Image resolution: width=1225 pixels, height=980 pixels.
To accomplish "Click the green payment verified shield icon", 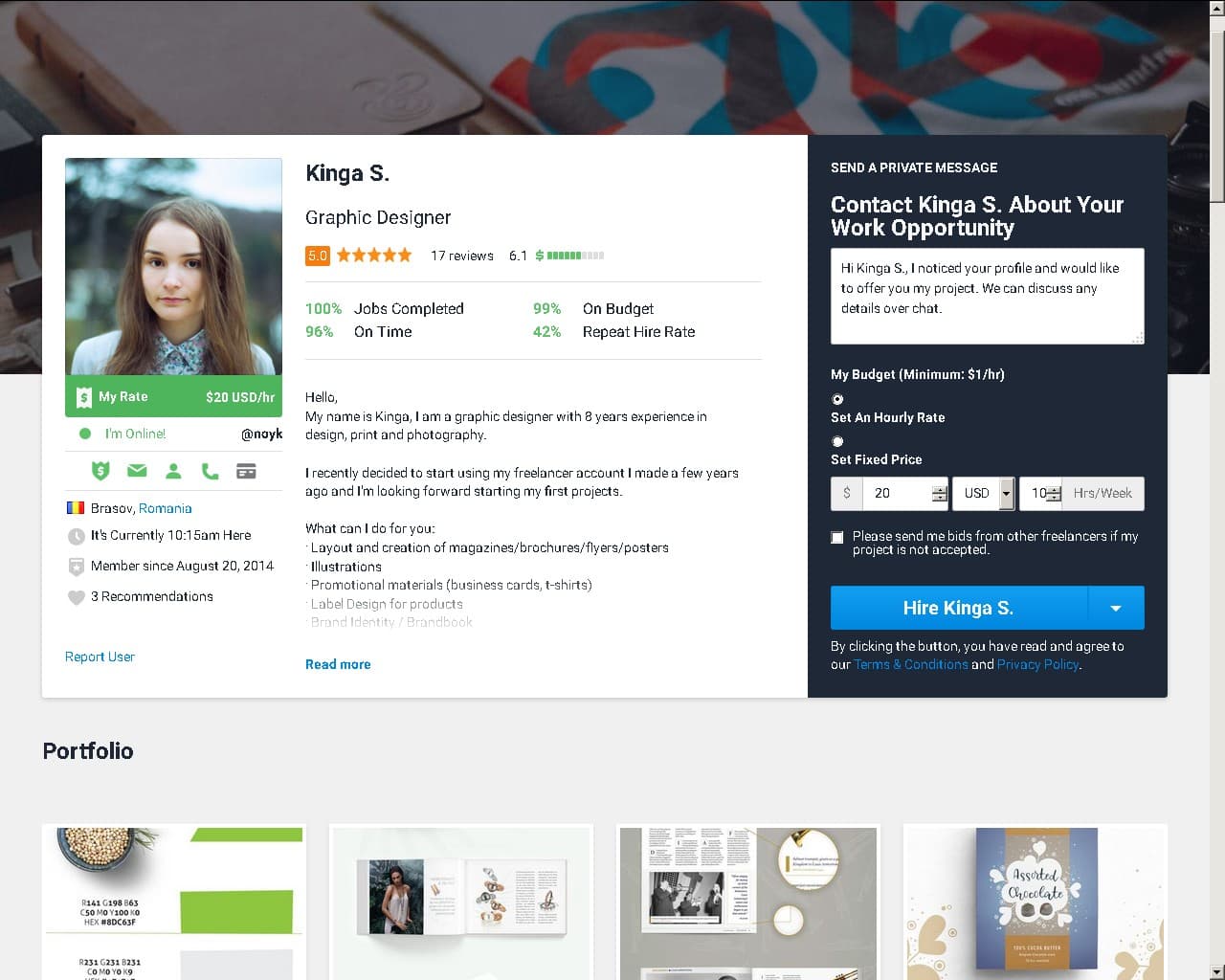I will pos(100,471).
